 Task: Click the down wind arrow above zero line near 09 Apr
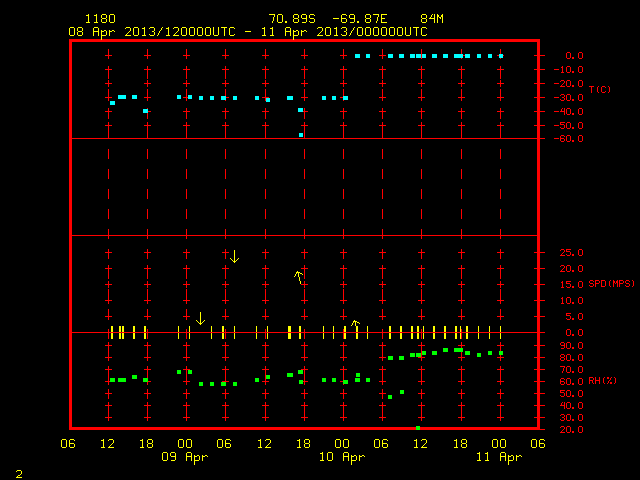200,318
